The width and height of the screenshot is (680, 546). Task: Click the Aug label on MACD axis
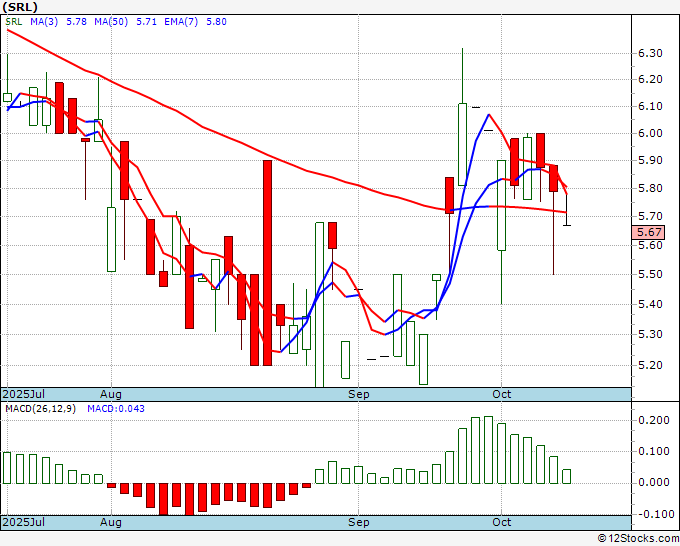pyautogui.click(x=111, y=522)
